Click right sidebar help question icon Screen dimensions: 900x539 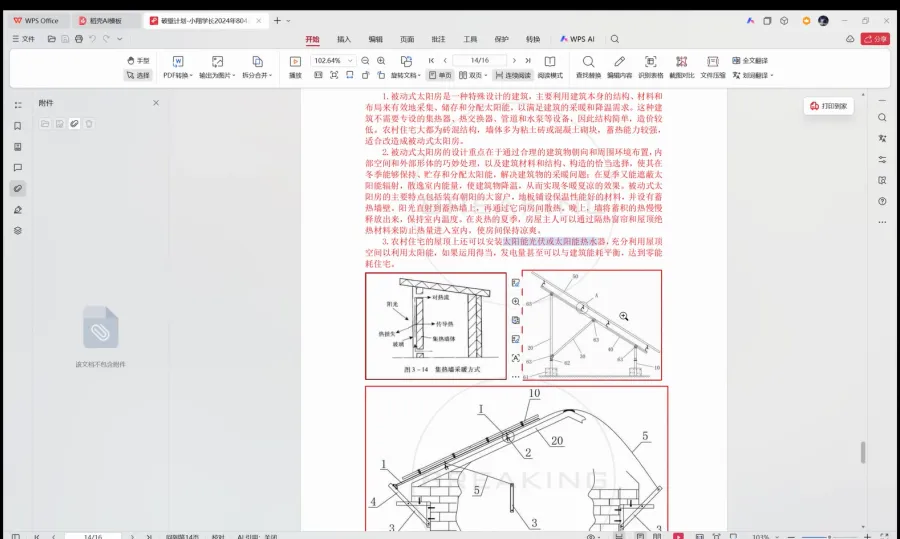(x=882, y=201)
